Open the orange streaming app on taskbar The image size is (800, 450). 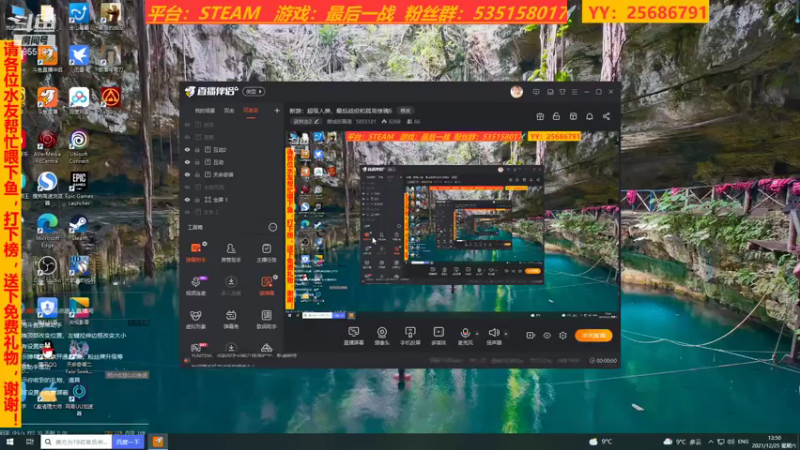click(x=158, y=442)
